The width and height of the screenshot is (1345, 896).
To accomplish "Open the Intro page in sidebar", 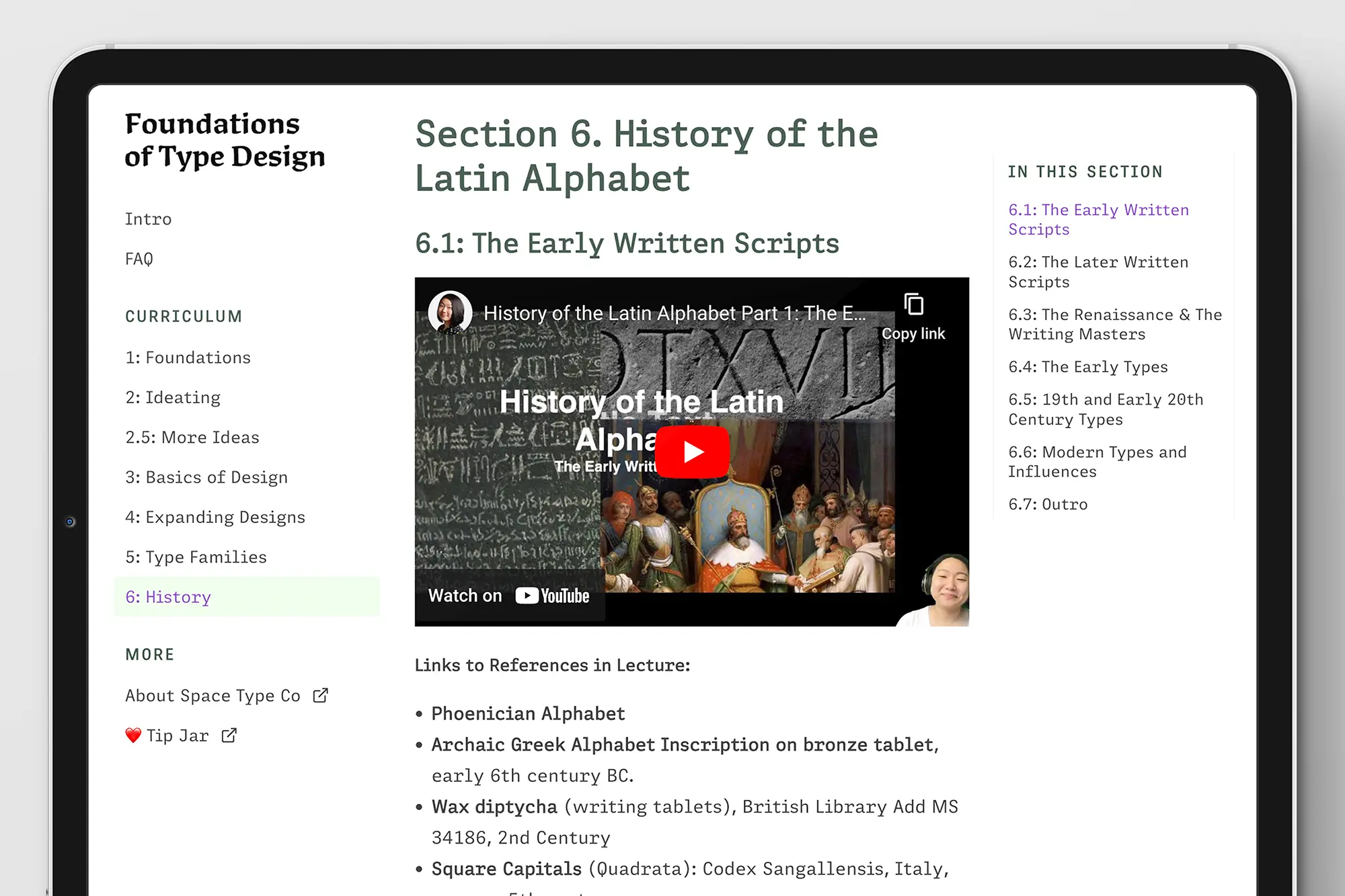I will [148, 219].
